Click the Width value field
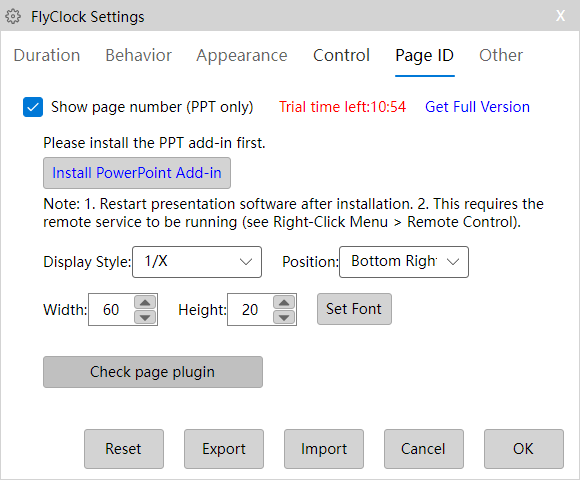Screen dimensions: 580x480 pyautogui.click(x=111, y=310)
